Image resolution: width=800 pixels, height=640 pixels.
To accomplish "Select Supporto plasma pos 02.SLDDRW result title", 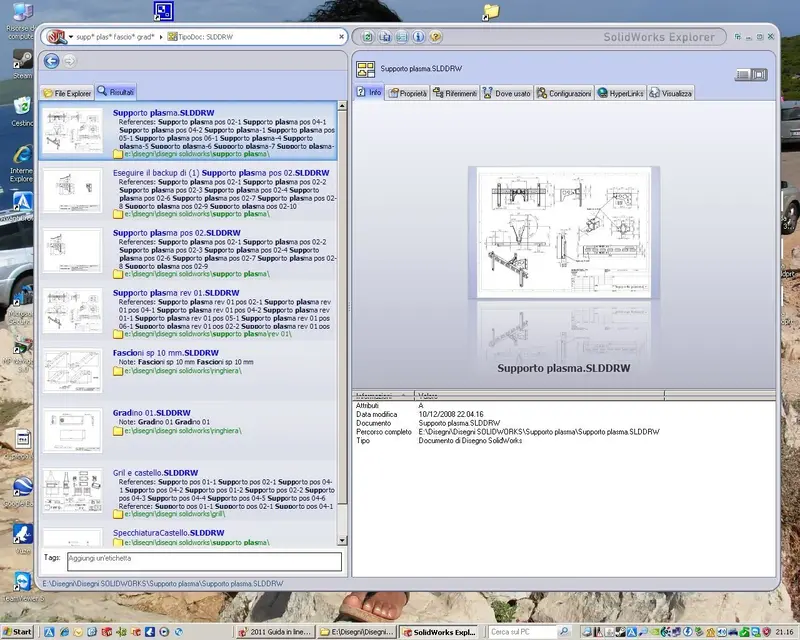I will pos(177,233).
